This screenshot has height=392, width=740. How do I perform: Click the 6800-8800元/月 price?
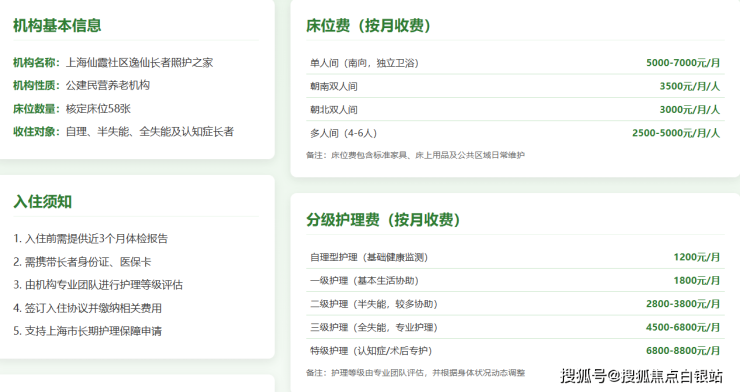click(x=683, y=350)
